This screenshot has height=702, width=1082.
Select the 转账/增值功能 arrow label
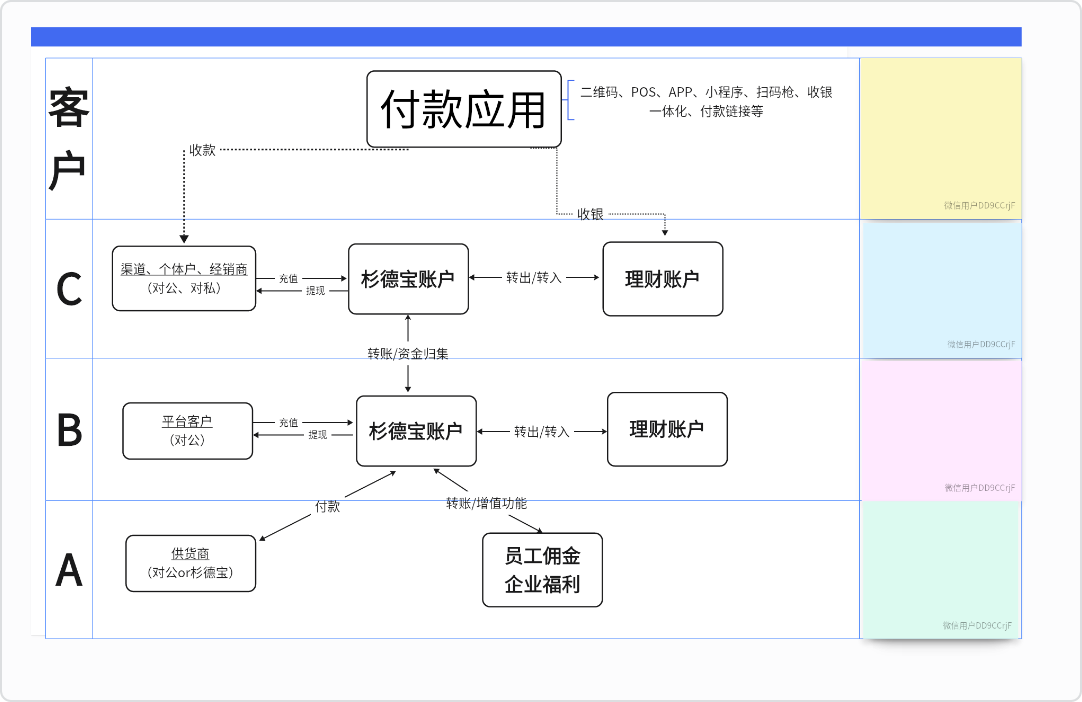486,503
